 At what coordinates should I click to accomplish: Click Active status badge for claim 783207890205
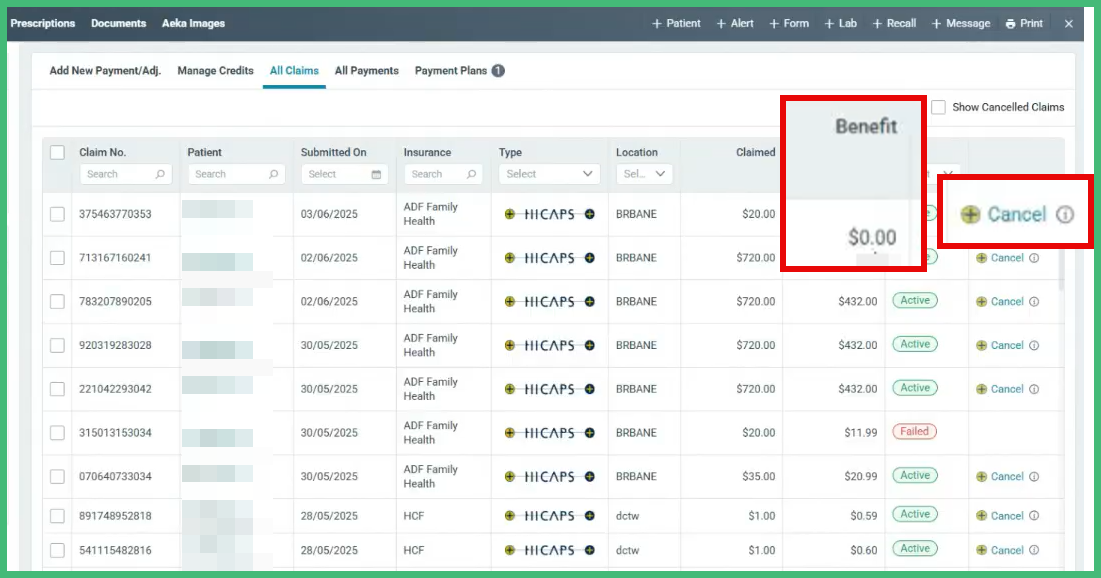[x=915, y=300]
